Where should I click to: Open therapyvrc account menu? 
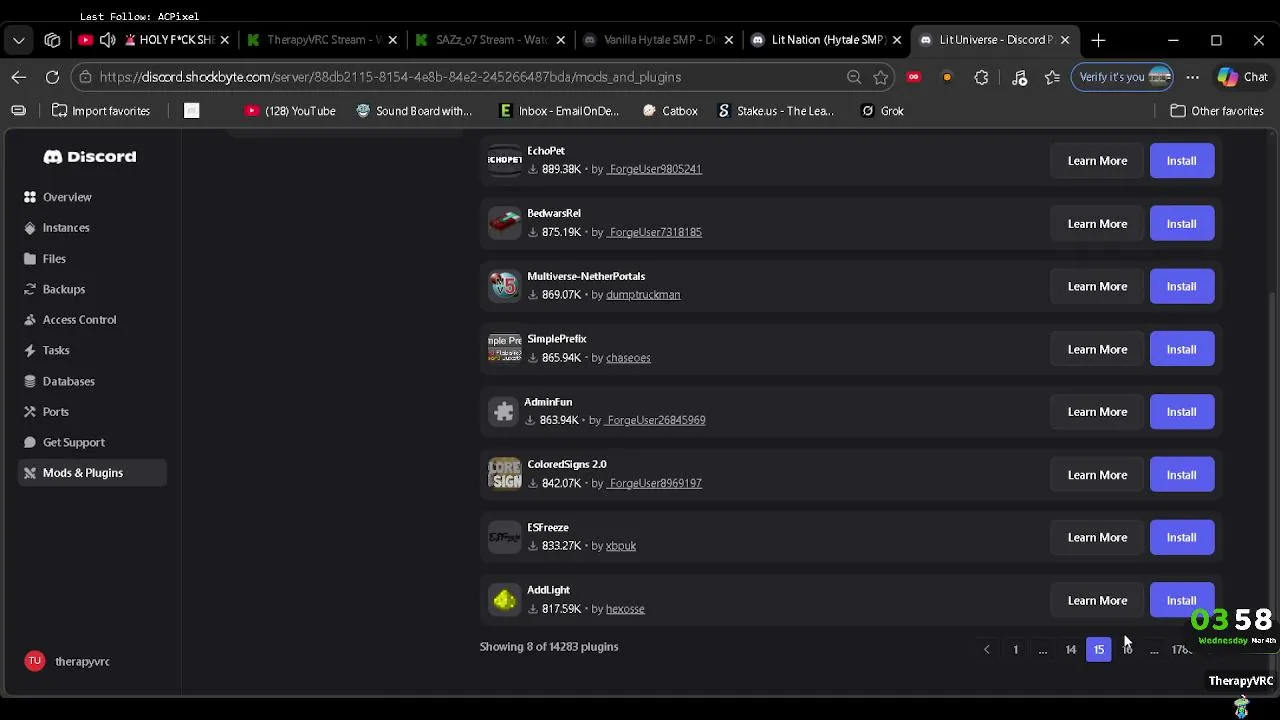coord(68,661)
